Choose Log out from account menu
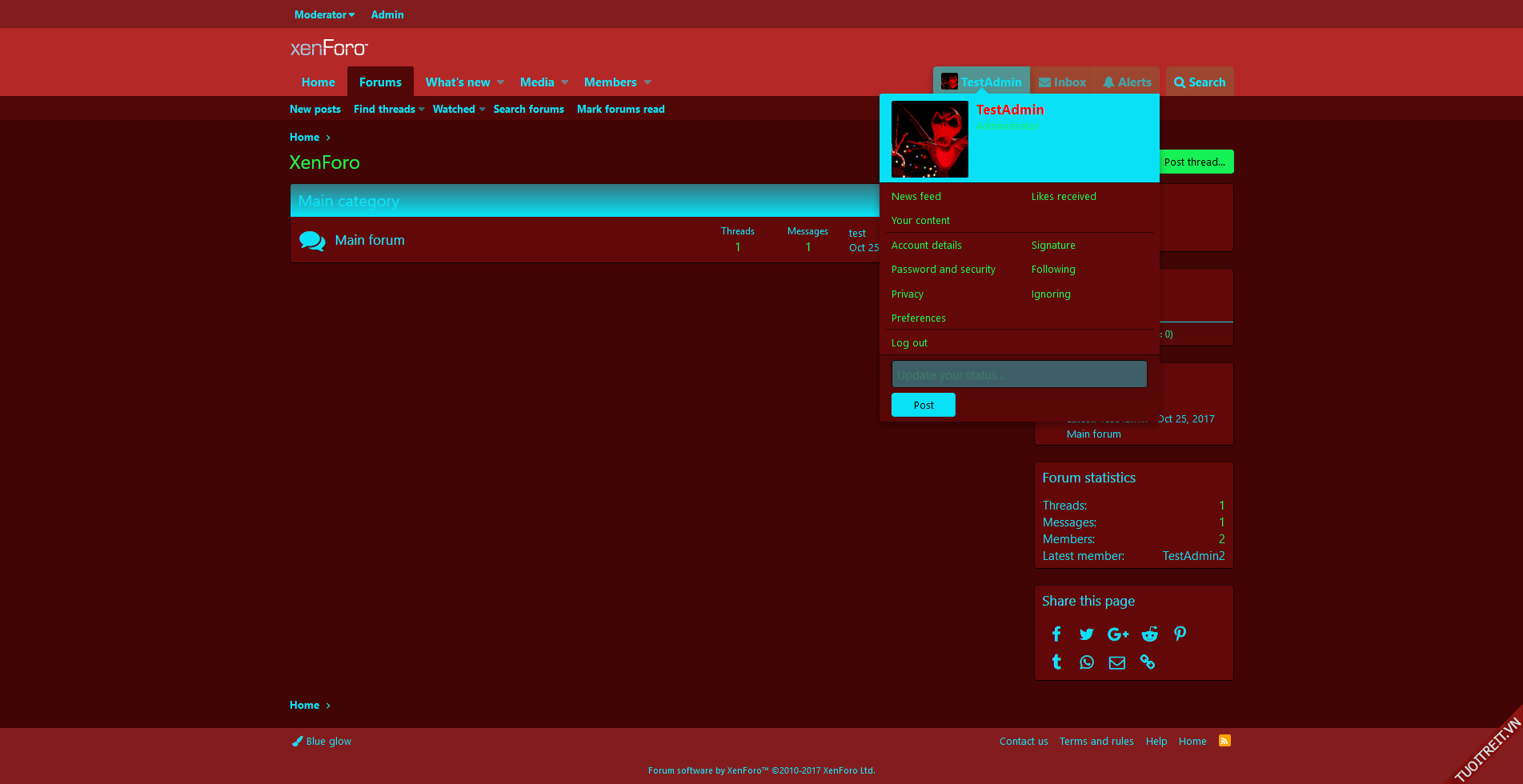This screenshot has width=1523, height=784. pyautogui.click(x=909, y=343)
